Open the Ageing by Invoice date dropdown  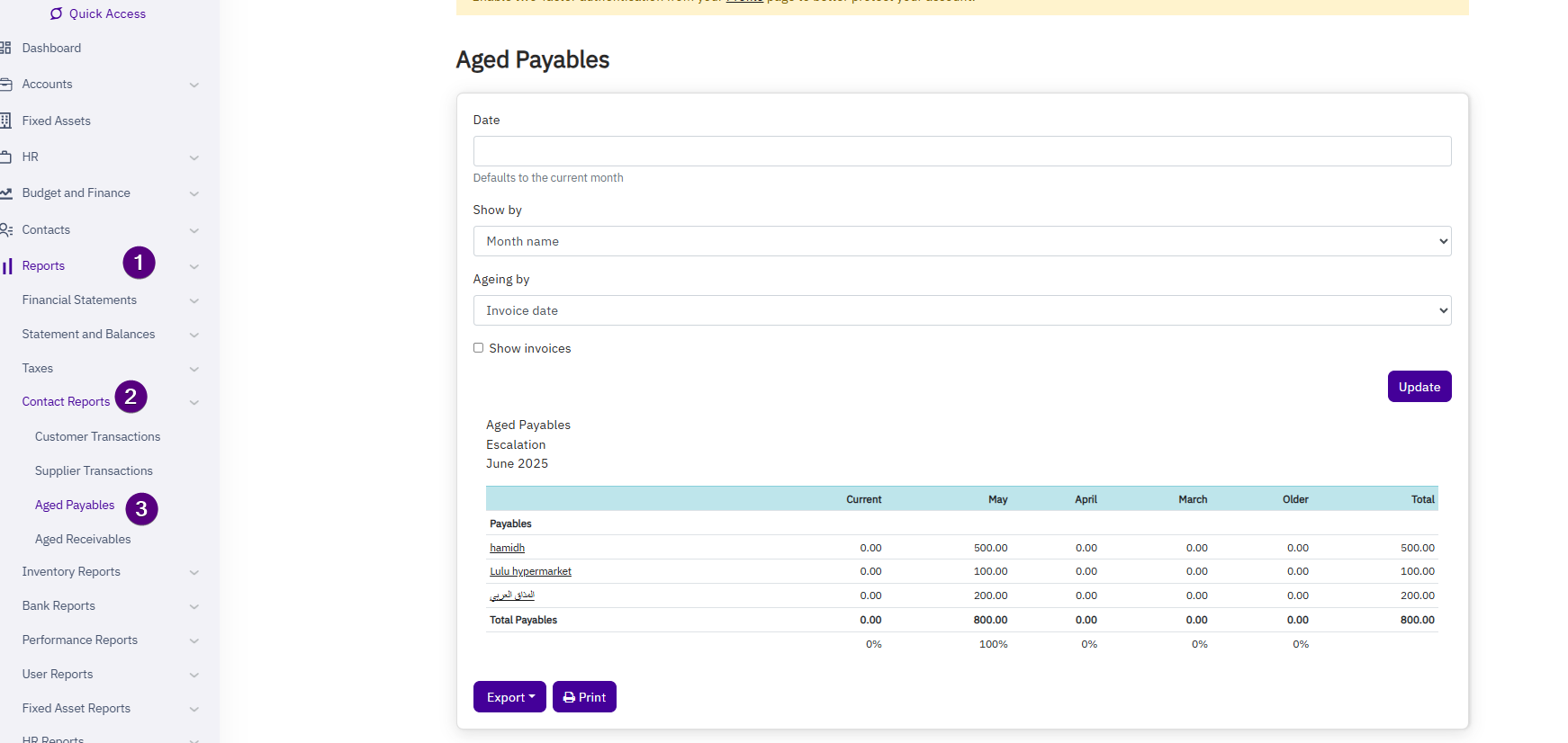point(961,310)
